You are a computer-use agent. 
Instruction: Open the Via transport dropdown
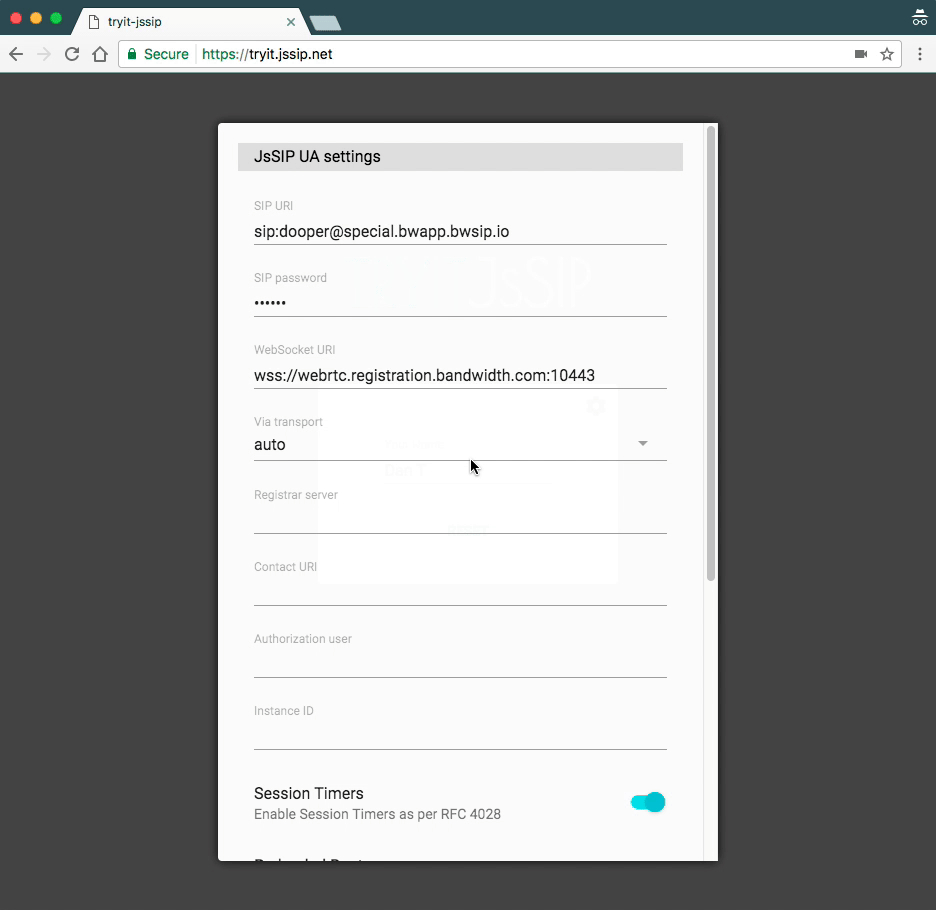click(460, 444)
